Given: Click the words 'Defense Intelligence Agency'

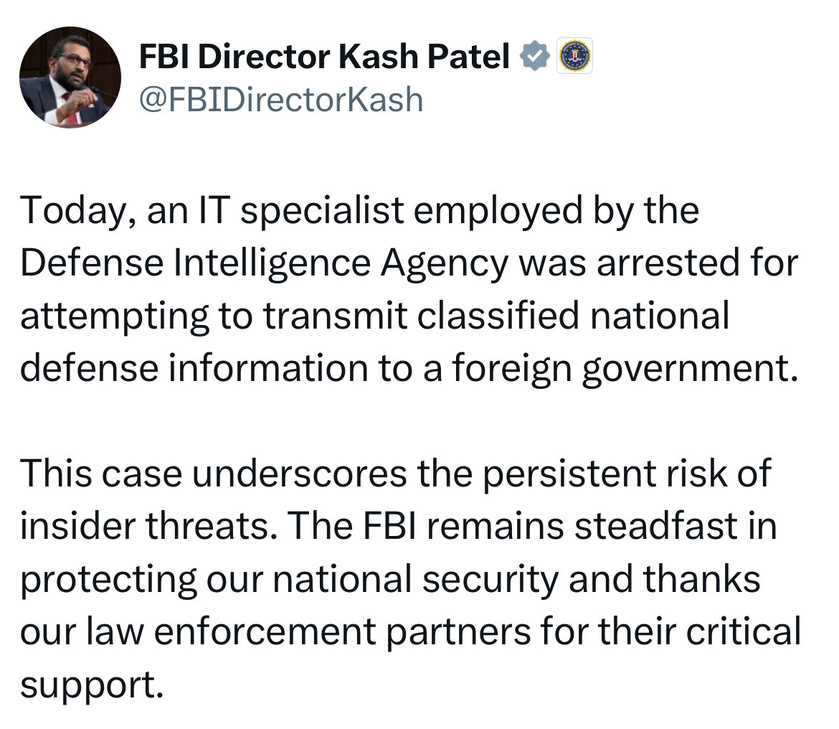Looking at the screenshot, I should 264,264.
